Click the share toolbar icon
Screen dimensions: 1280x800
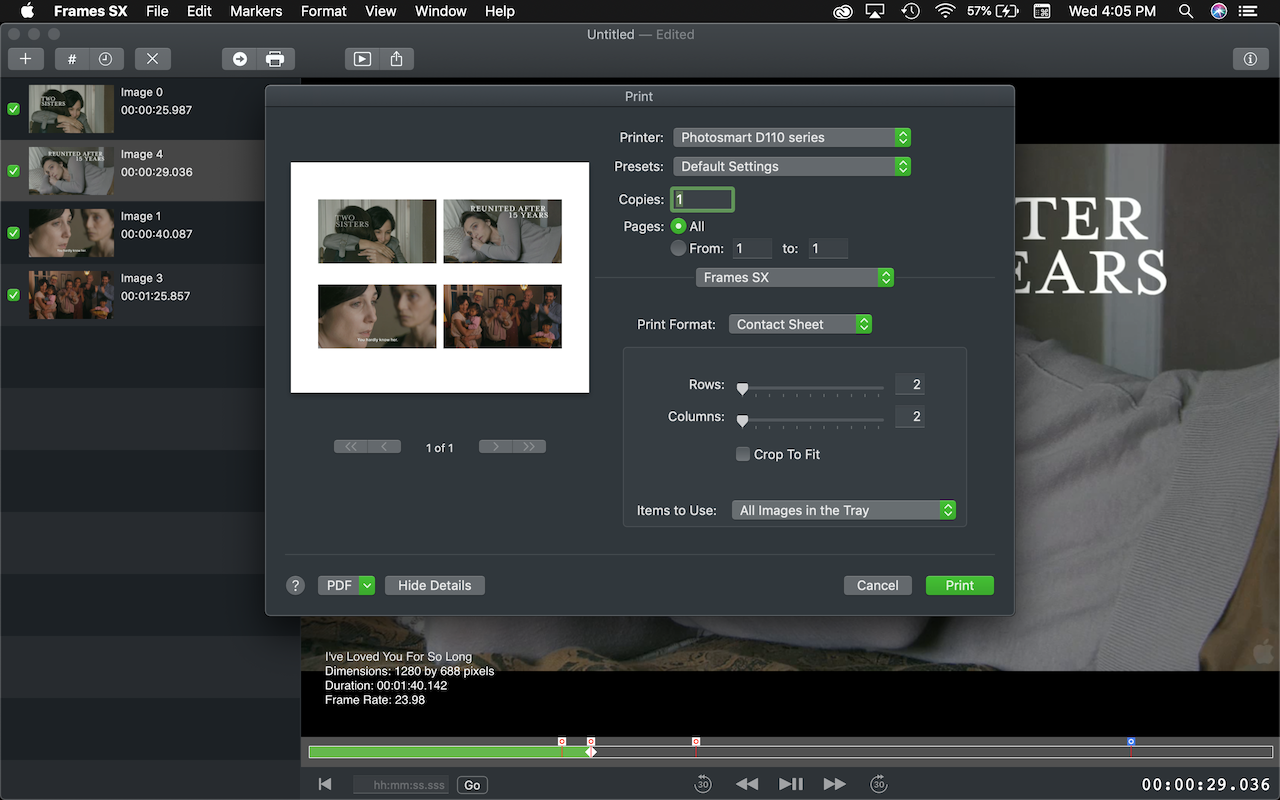pyautogui.click(x=397, y=59)
